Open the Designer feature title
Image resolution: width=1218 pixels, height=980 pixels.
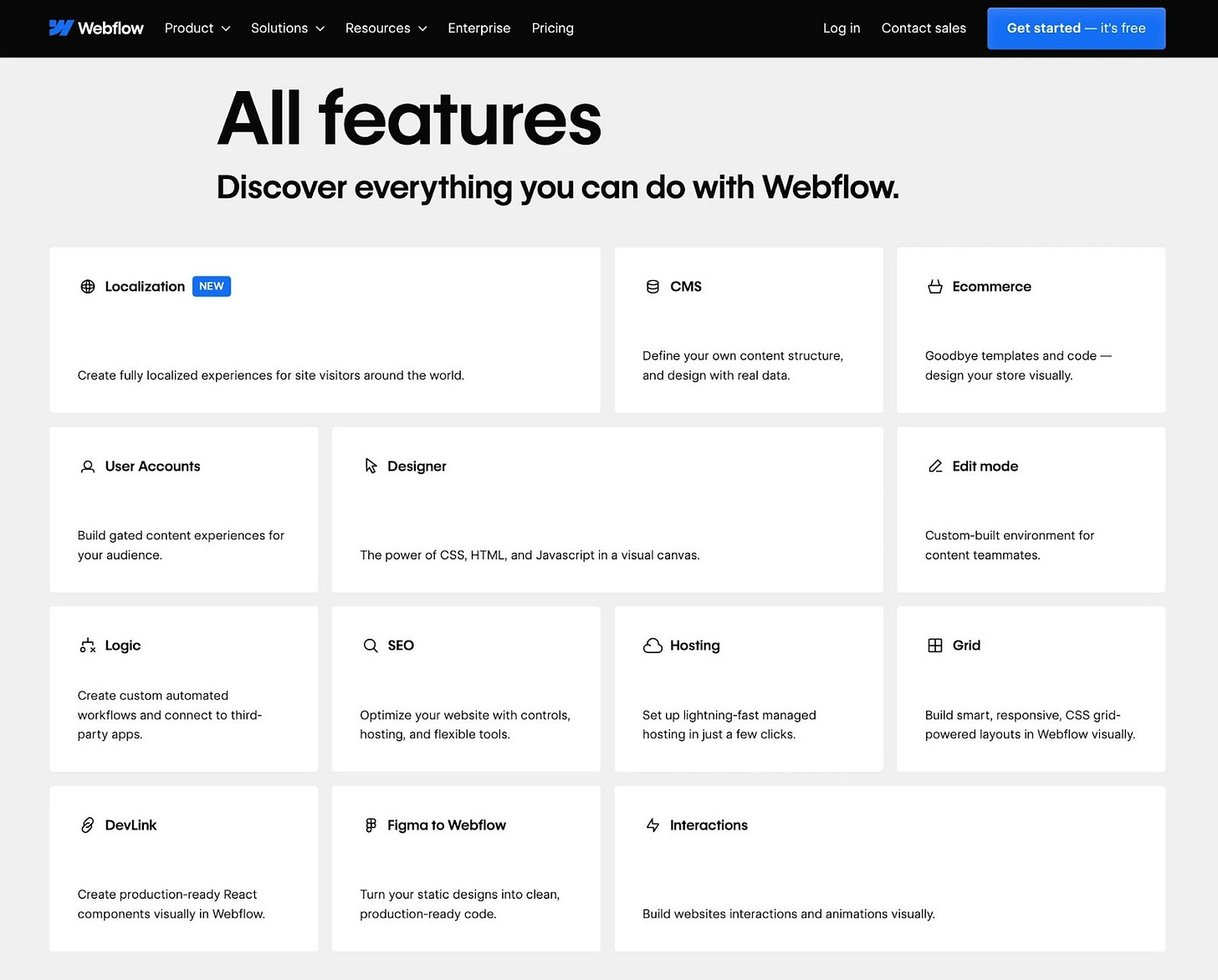[x=417, y=467]
